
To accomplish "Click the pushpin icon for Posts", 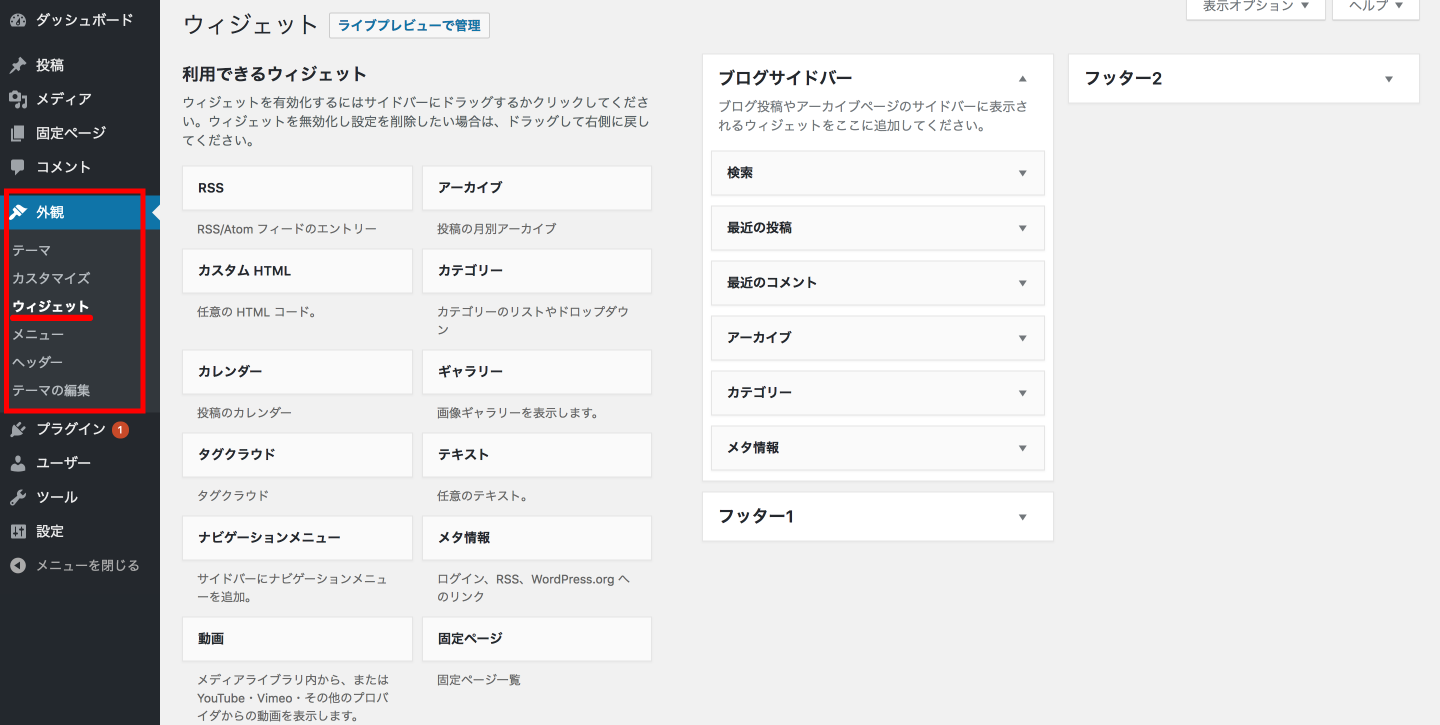I will pos(18,65).
